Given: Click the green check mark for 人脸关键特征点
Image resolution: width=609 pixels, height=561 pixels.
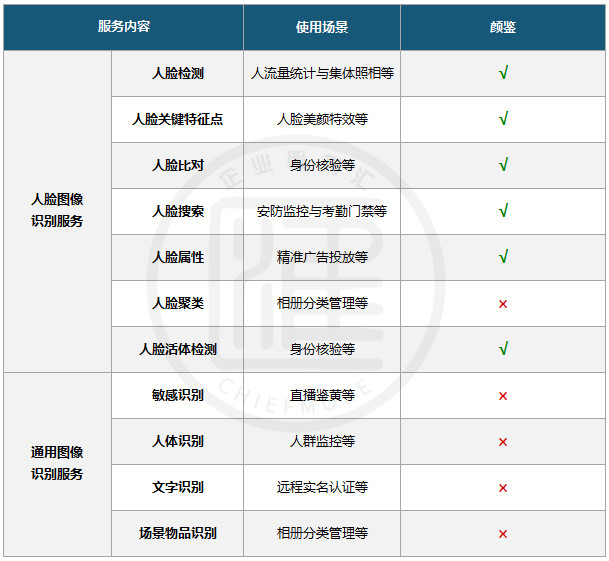Looking at the screenshot, I should (x=503, y=118).
